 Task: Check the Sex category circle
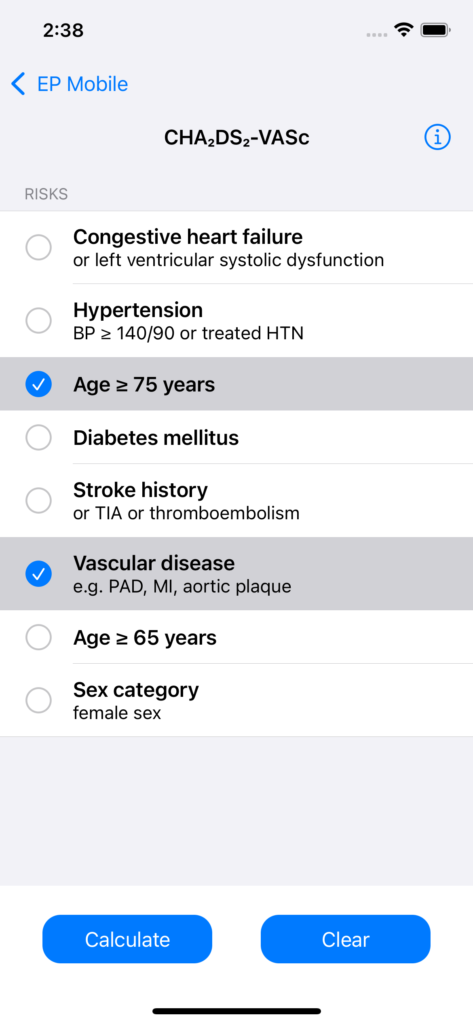39,701
